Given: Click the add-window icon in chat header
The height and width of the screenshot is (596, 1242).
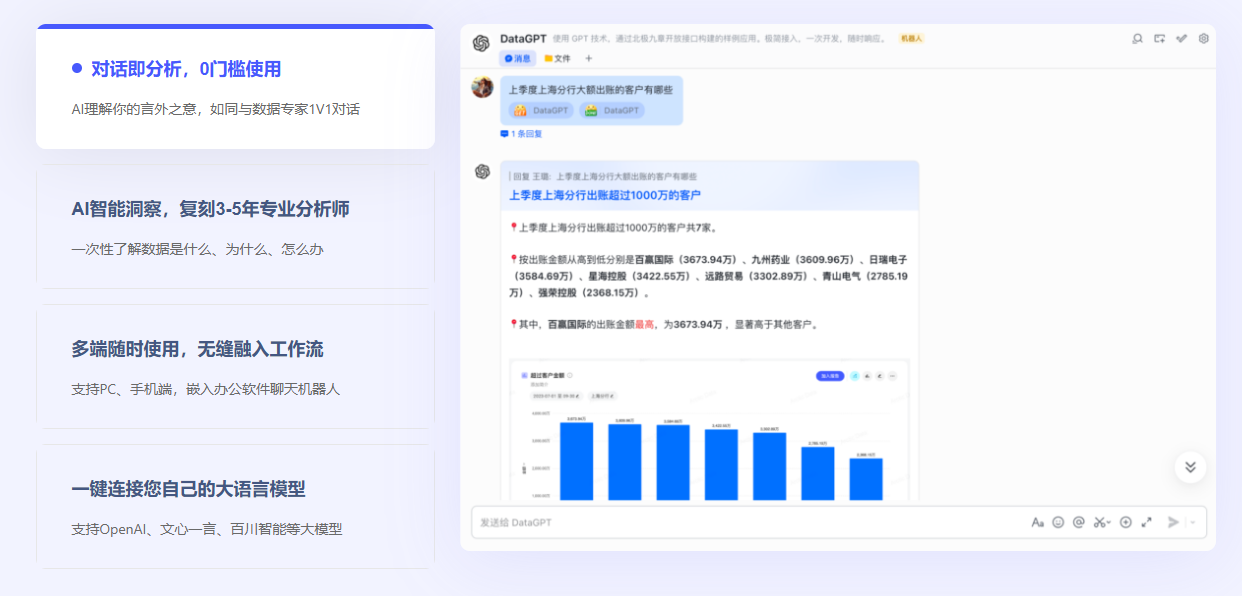Looking at the screenshot, I should point(1159,38).
